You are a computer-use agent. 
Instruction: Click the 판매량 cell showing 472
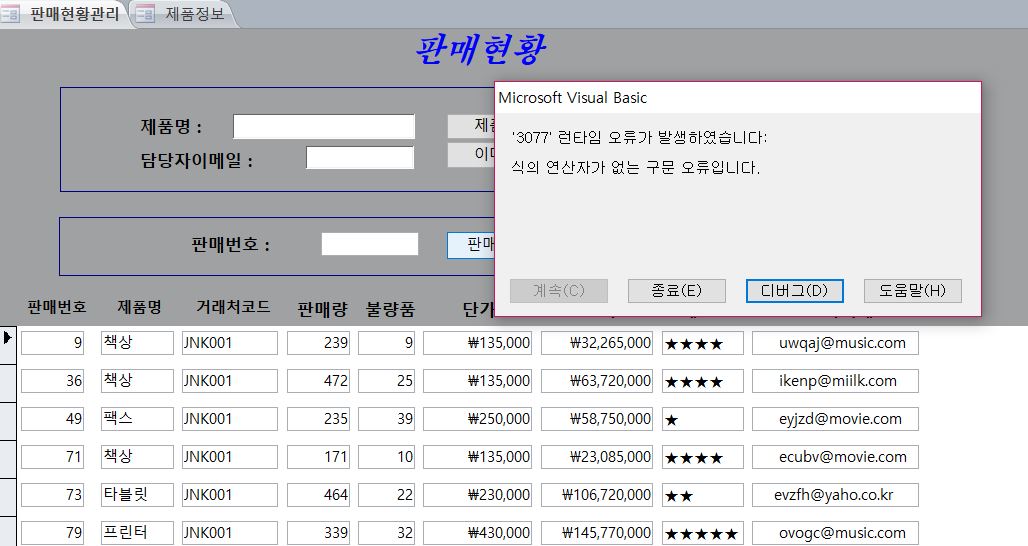click(318, 381)
